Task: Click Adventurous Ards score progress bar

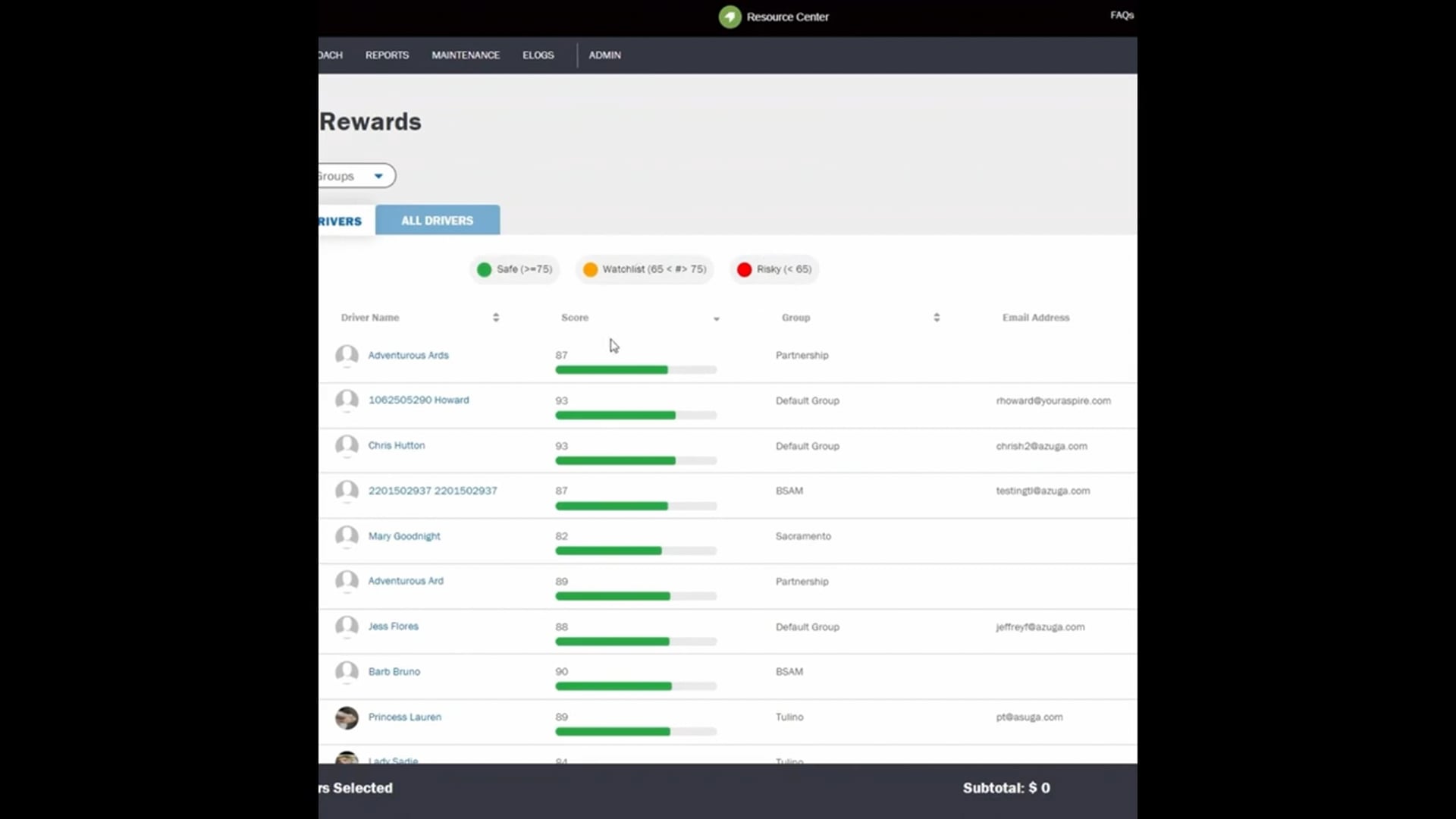Action: point(635,370)
